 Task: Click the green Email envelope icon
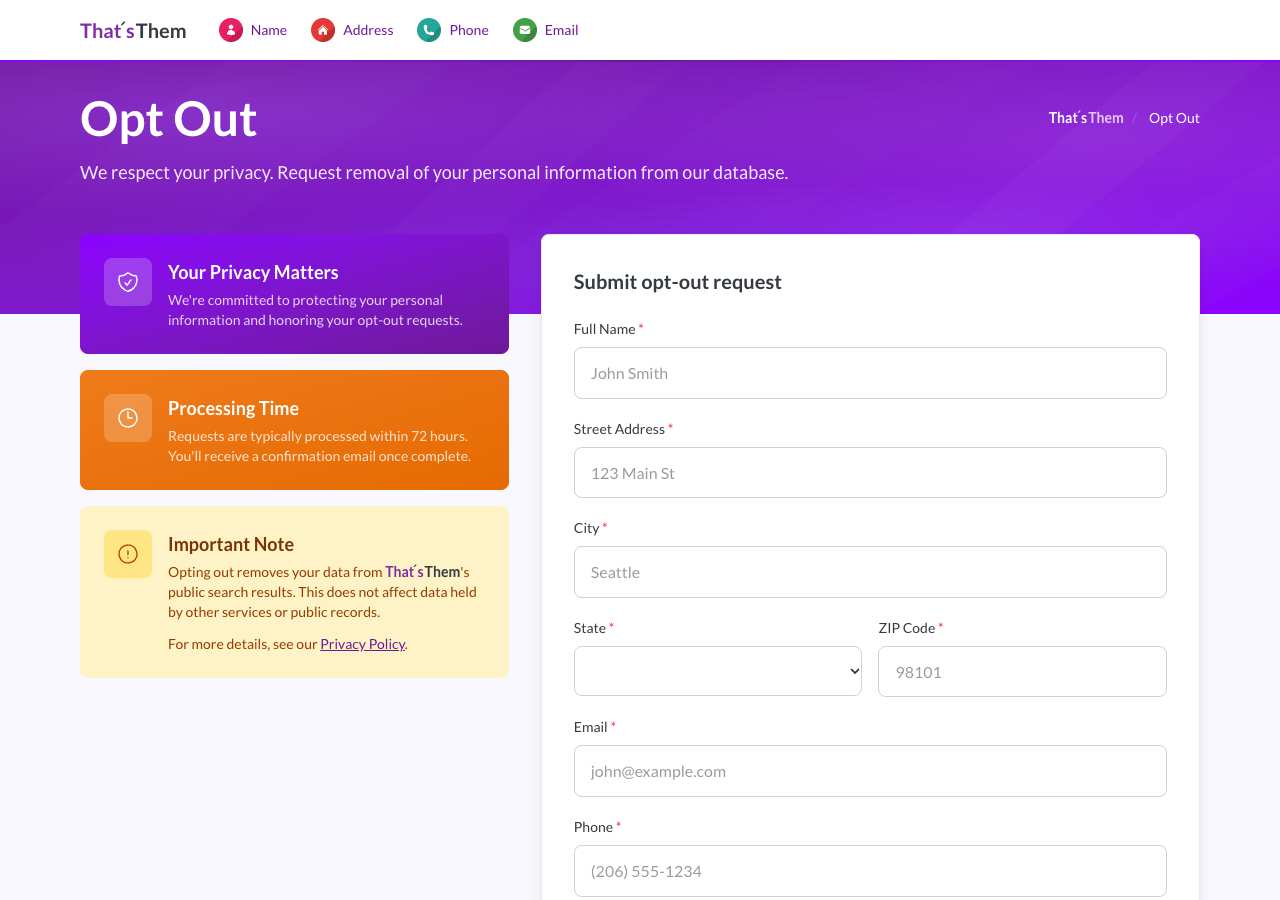click(x=525, y=30)
